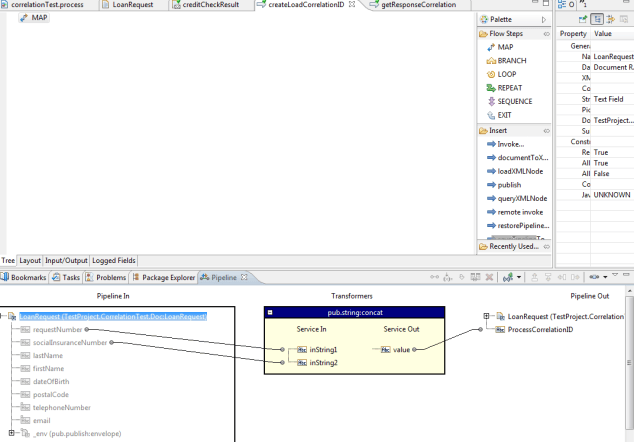Insert remote invoke service from the palette
The height and width of the screenshot is (442, 634).
(515, 212)
